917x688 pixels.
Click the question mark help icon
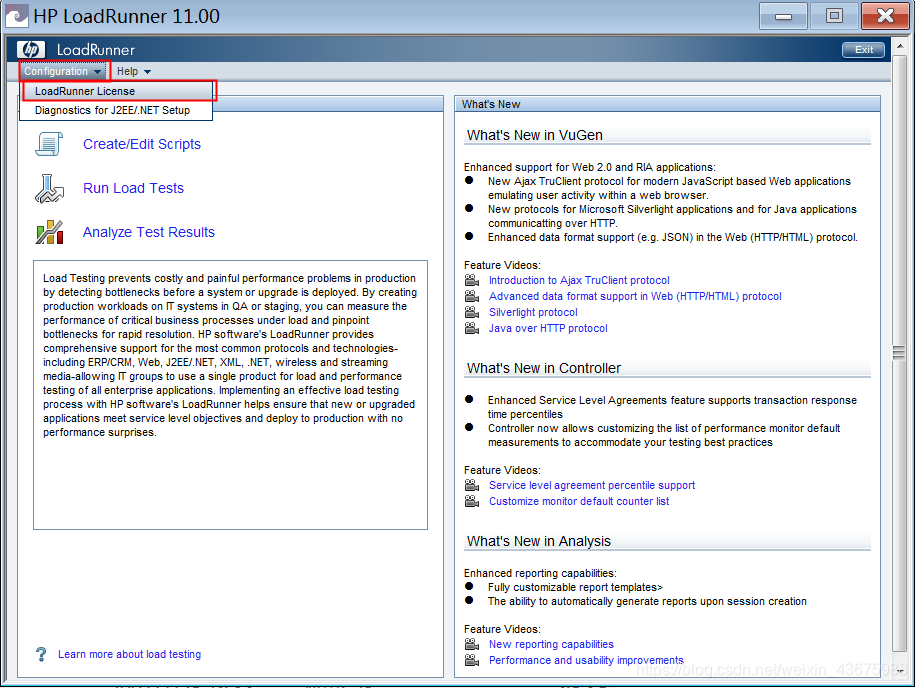(x=41, y=654)
